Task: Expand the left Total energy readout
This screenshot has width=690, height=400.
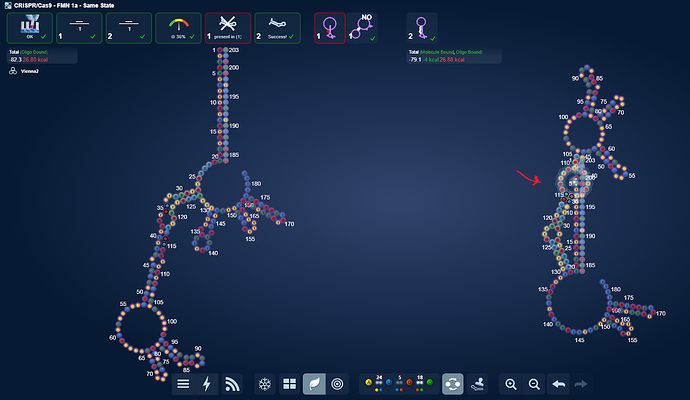Action: coord(40,56)
